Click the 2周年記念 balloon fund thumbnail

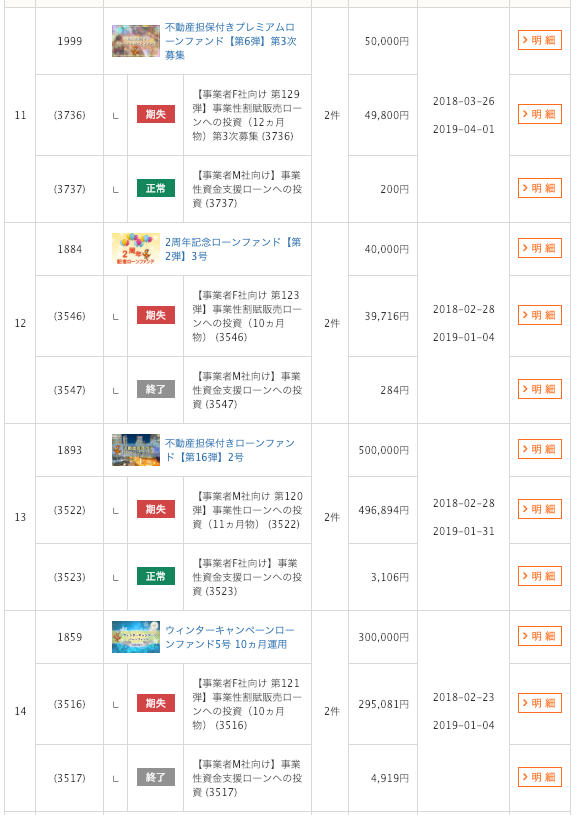coord(136,248)
